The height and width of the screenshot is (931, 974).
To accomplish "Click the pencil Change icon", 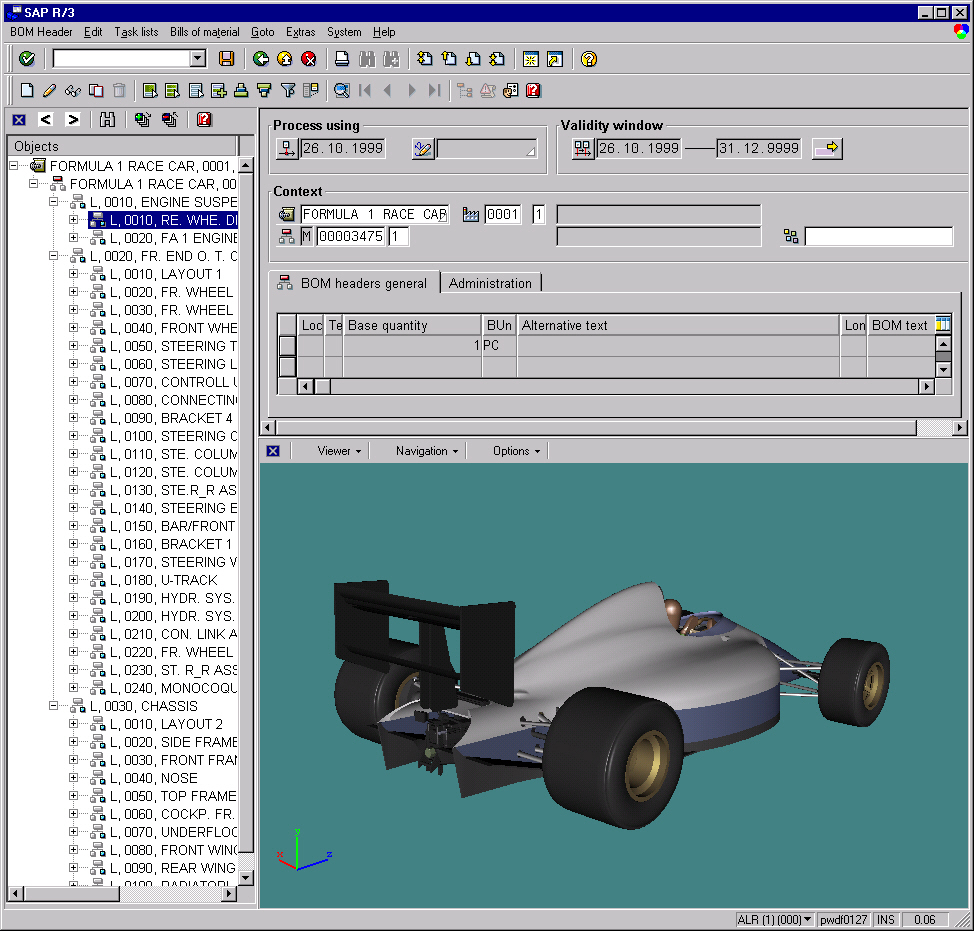I will point(50,90).
